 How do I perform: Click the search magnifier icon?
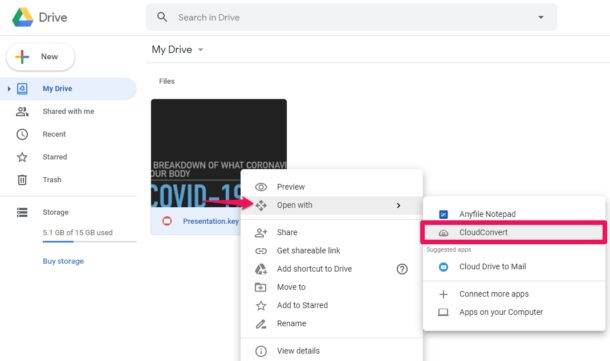(162, 17)
